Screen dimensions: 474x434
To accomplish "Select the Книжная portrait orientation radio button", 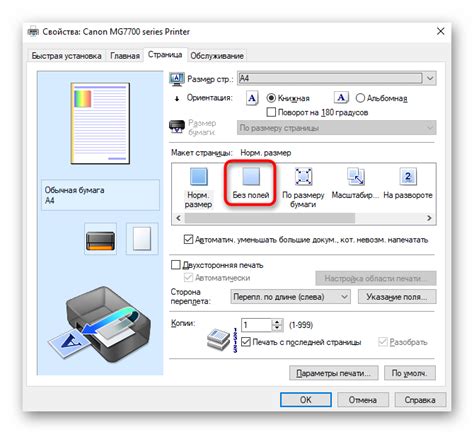I will coord(271,98).
